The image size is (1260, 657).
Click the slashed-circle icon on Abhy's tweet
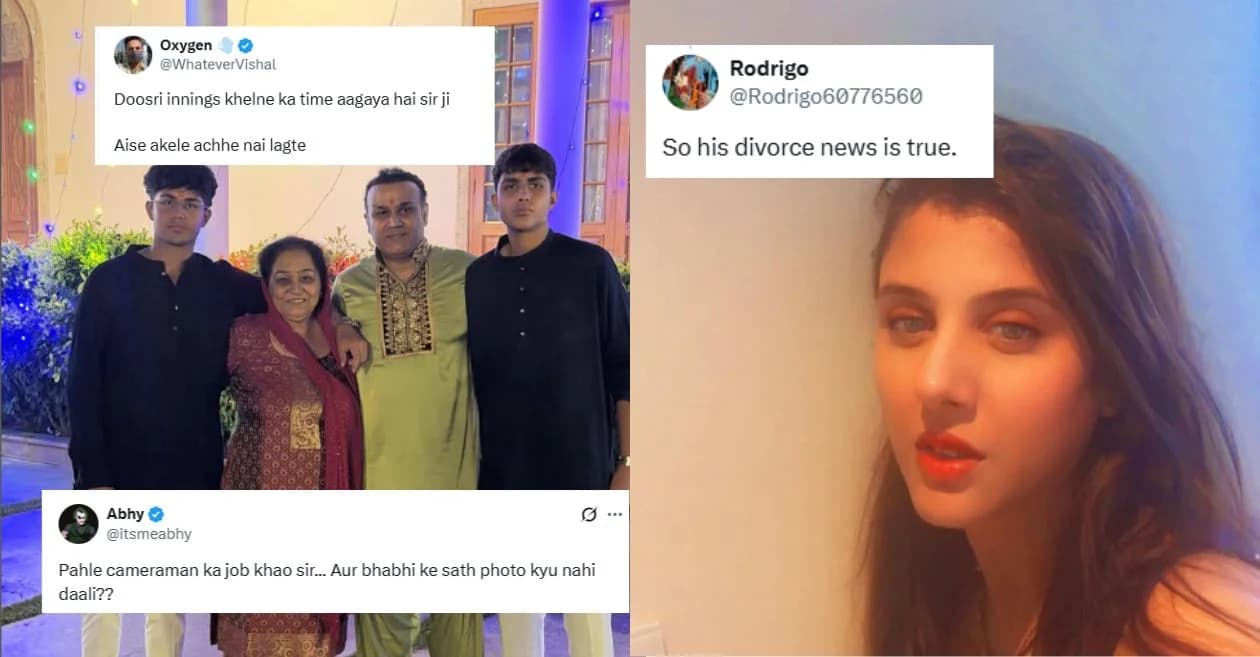[589, 514]
